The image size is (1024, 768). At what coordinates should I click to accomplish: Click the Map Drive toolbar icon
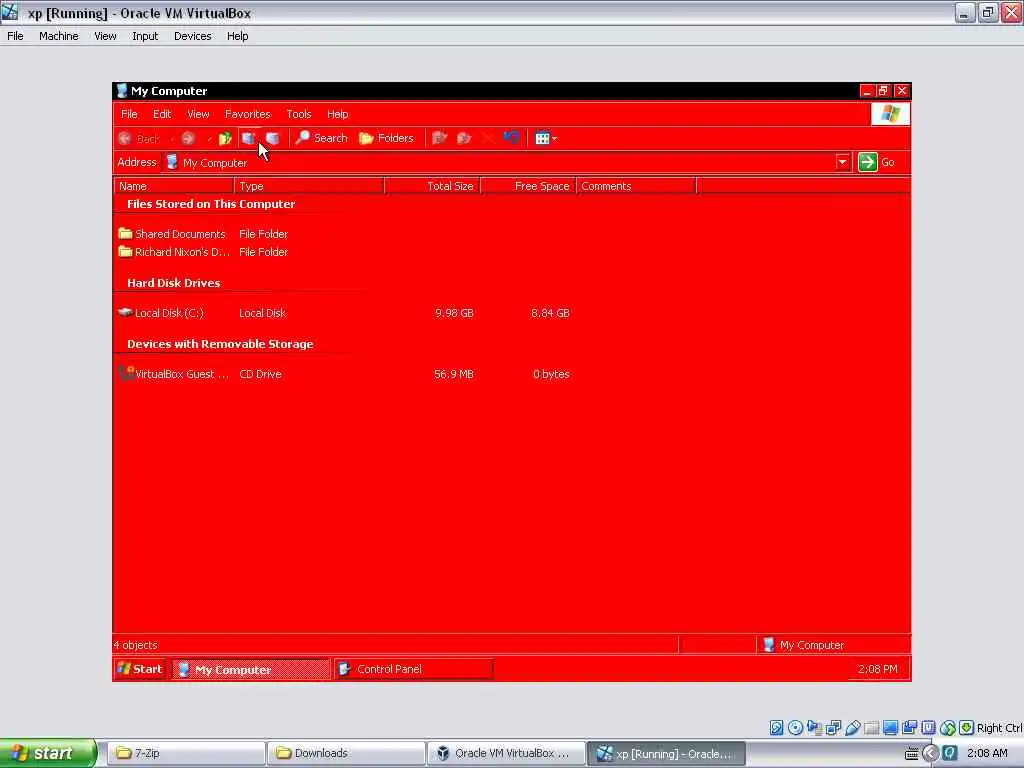[248, 138]
